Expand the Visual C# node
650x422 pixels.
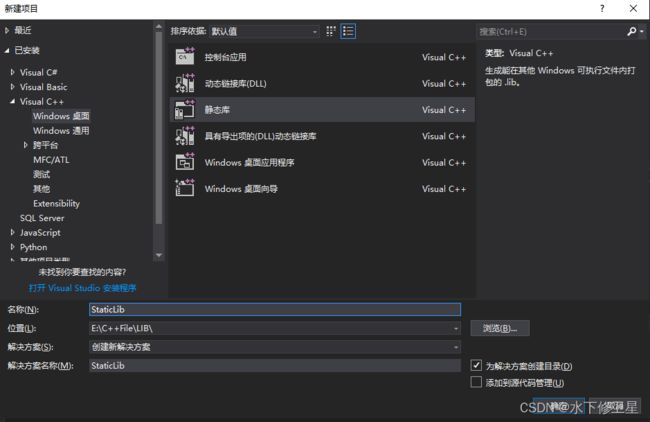click(12, 72)
